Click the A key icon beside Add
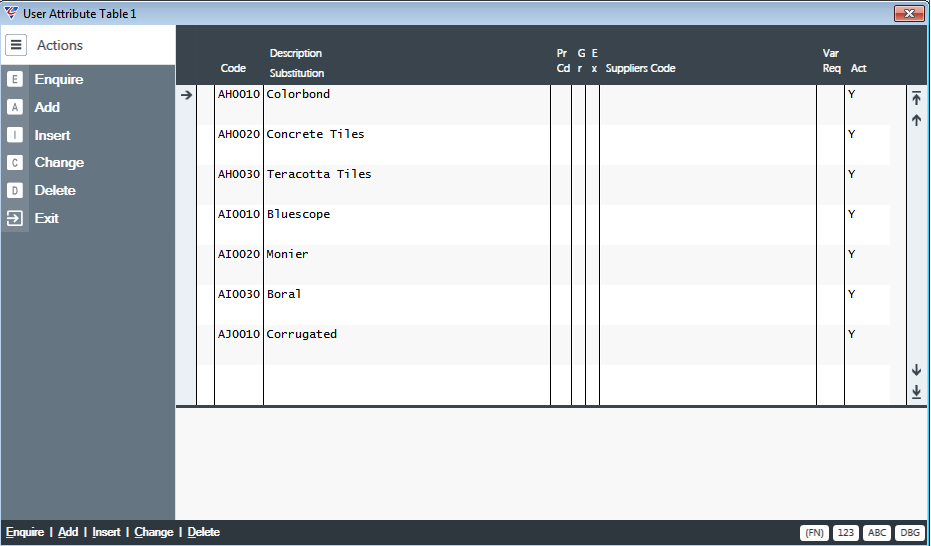 (15, 107)
